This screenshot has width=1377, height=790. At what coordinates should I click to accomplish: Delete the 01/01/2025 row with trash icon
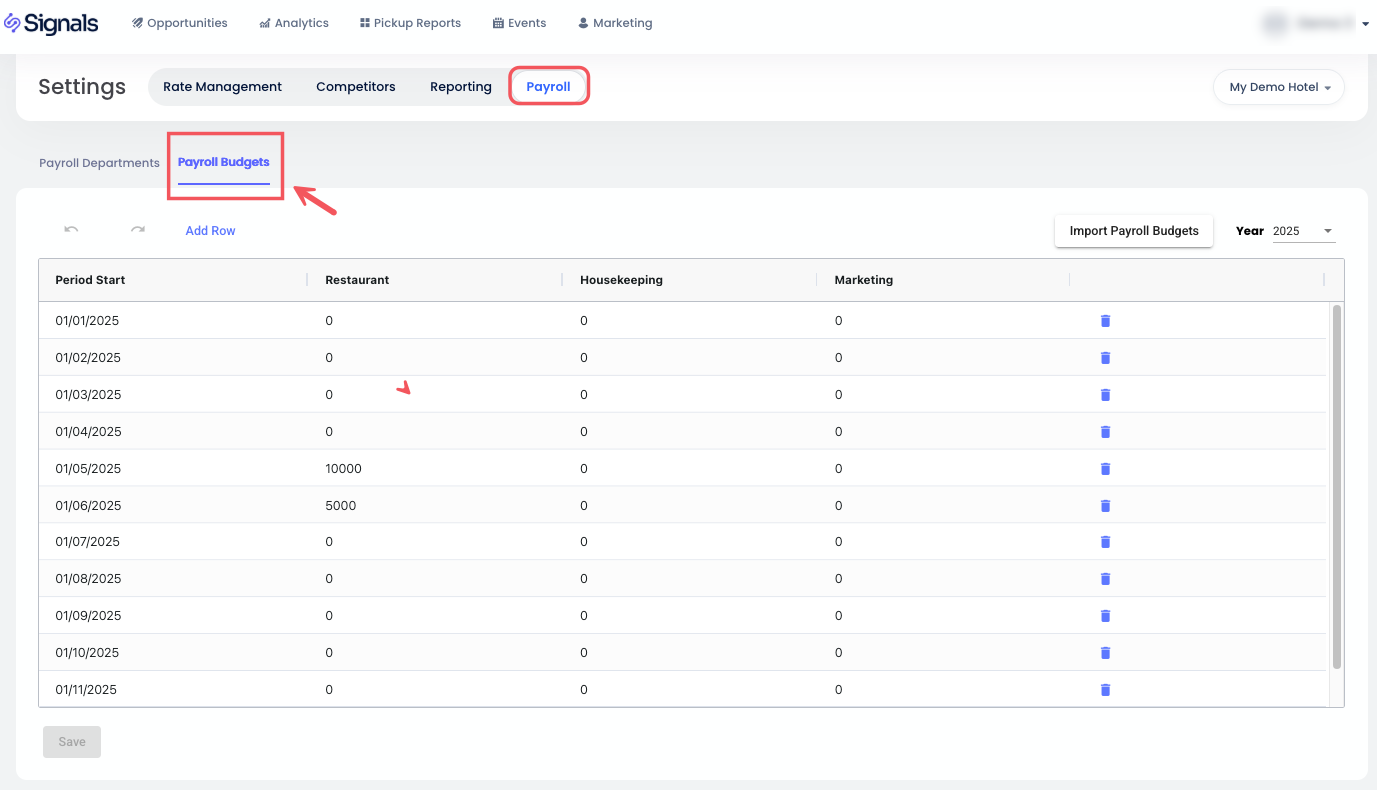point(1105,321)
